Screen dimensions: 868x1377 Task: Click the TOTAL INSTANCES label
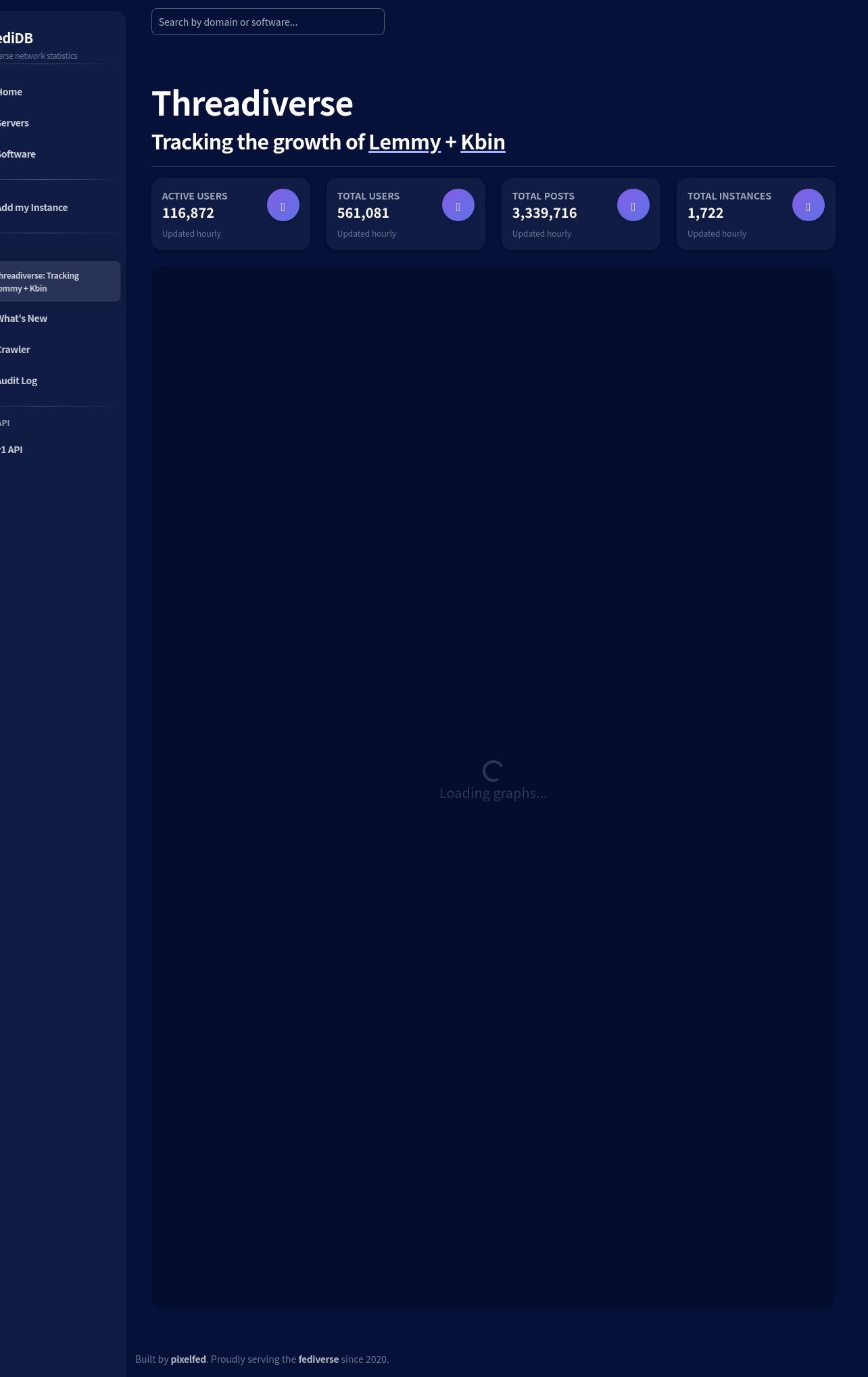click(x=729, y=196)
